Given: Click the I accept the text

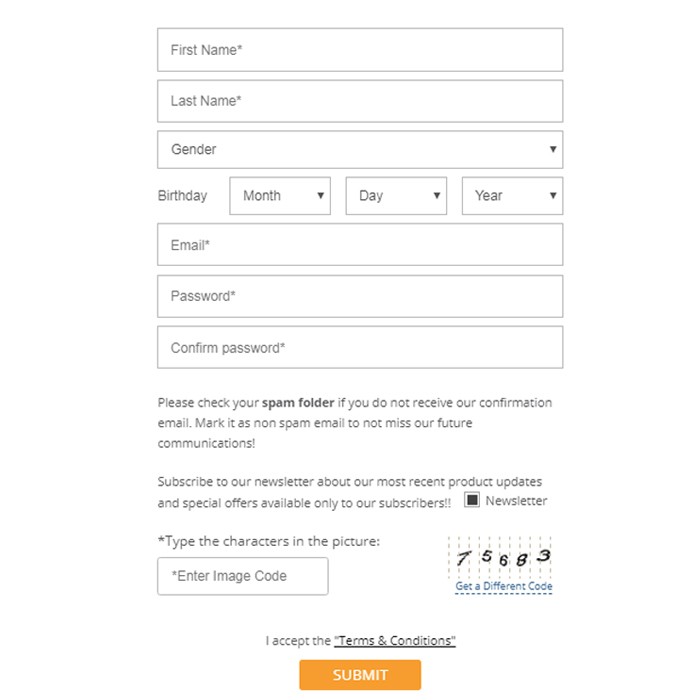Looking at the screenshot, I should [297, 641].
